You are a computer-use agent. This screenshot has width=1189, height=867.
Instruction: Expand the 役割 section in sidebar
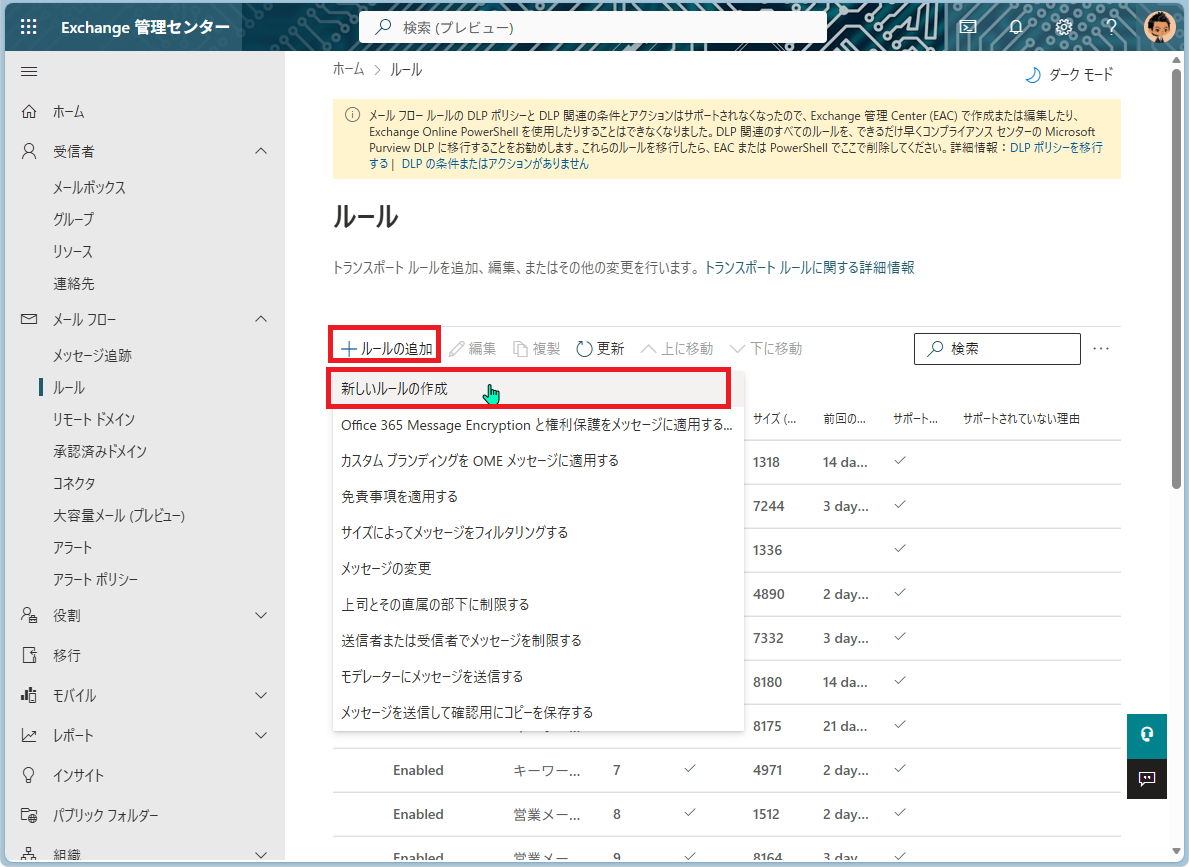pos(261,615)
